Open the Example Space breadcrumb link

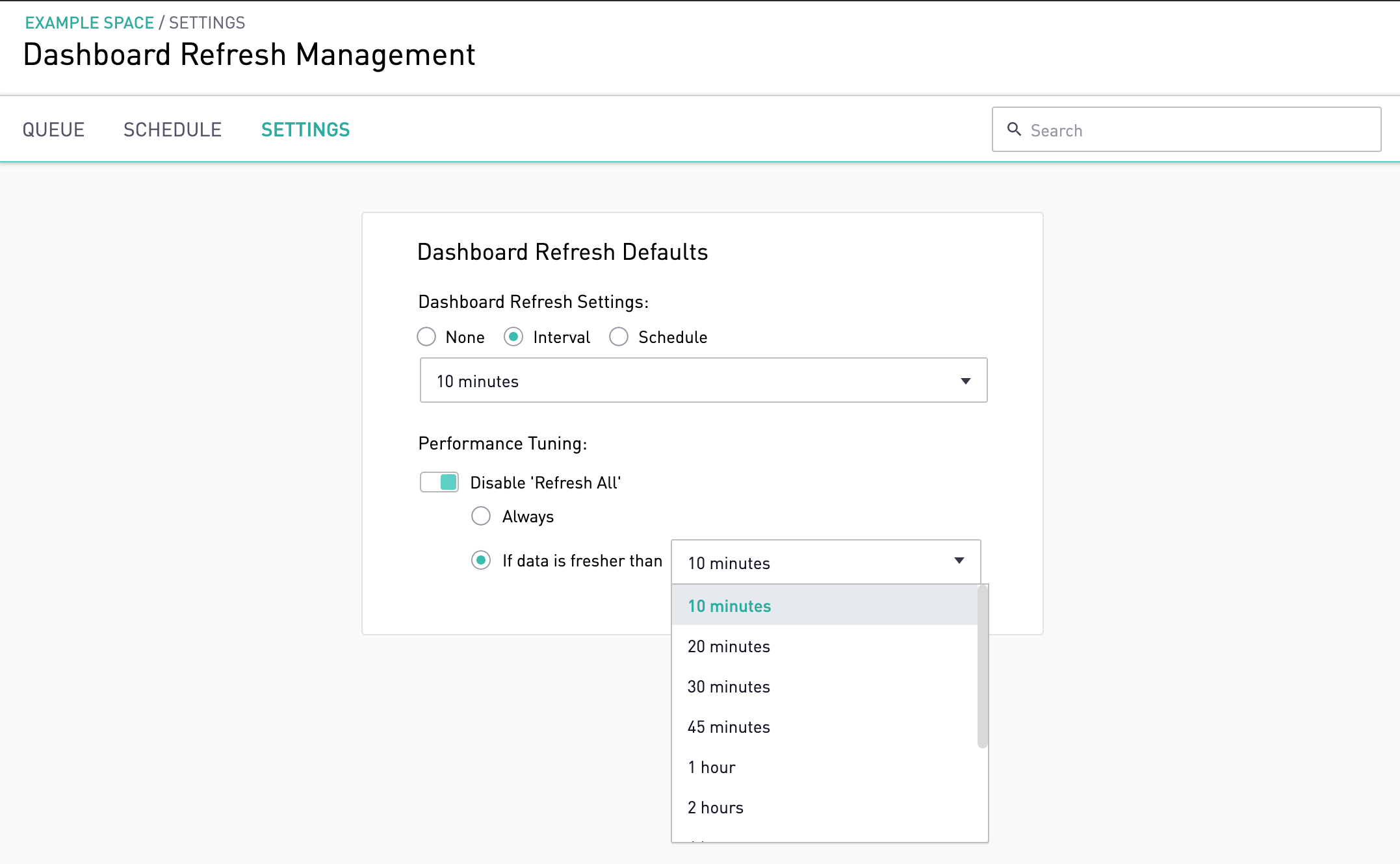point(89,23)
